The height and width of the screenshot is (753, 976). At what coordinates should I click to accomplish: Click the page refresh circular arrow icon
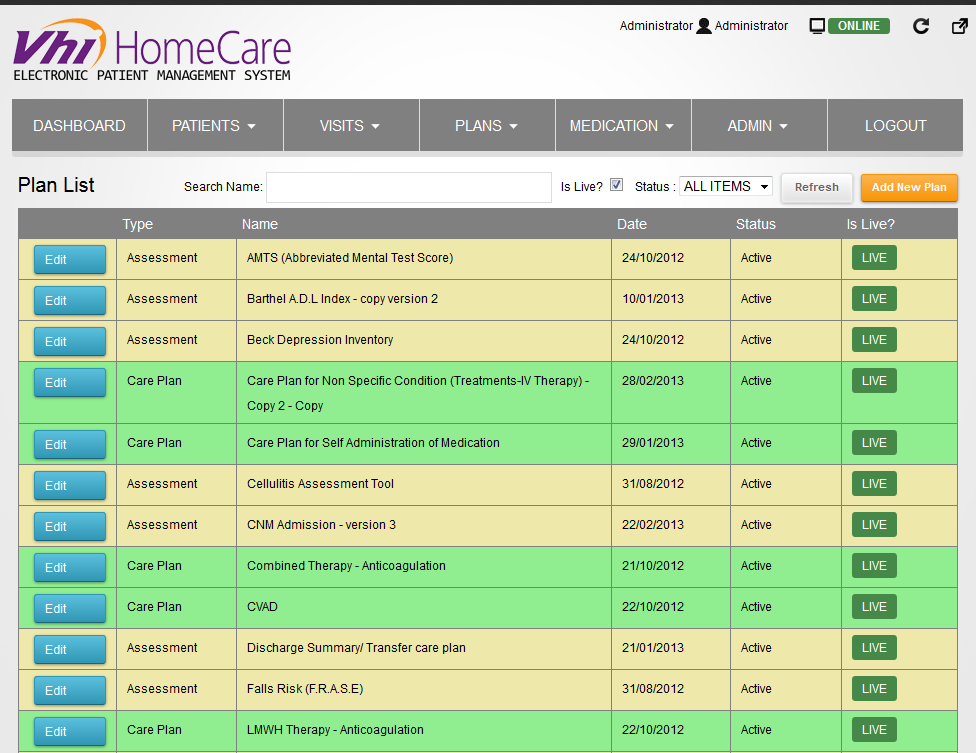[921, 26]
